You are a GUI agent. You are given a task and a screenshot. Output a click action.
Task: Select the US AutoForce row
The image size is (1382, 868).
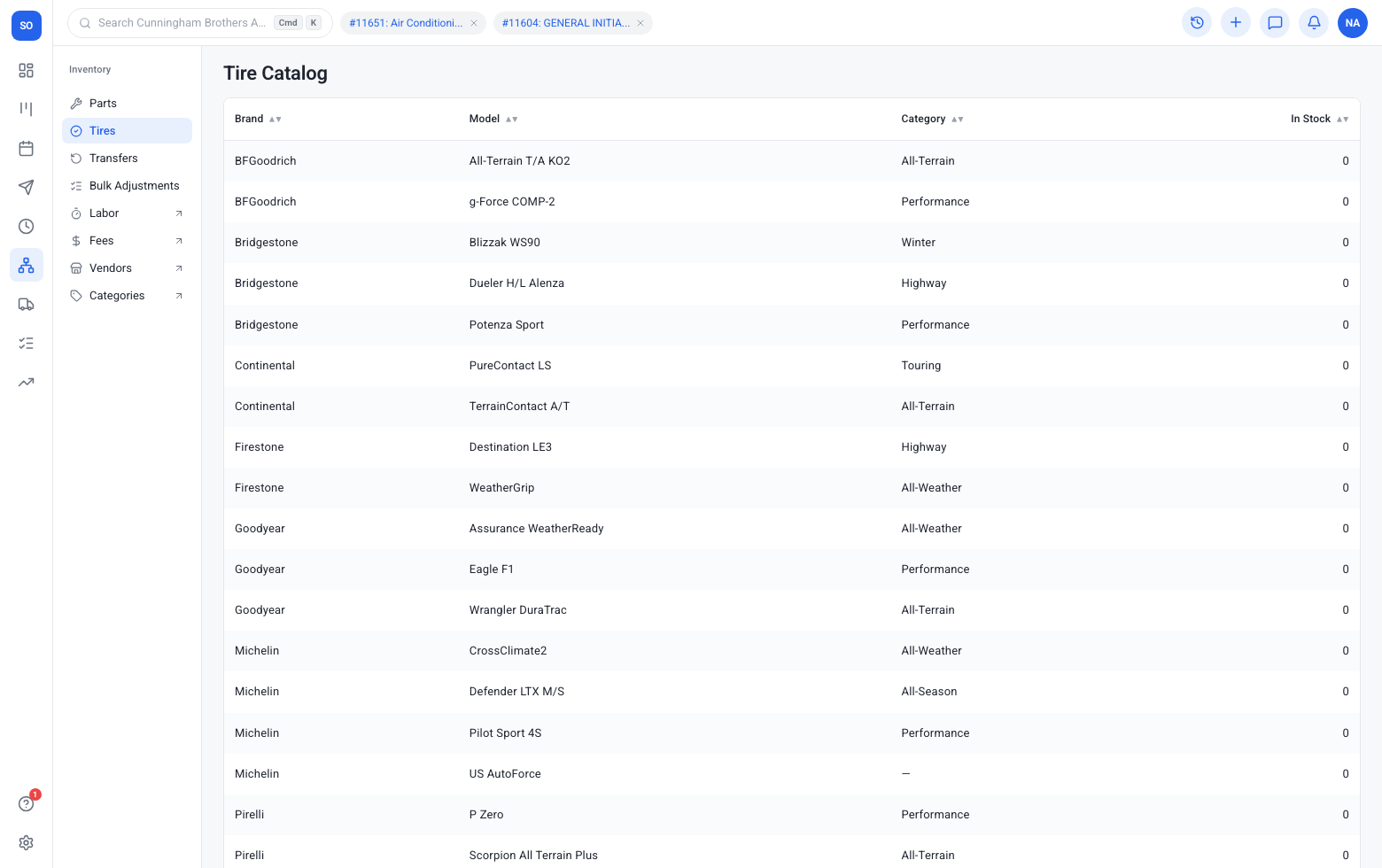[x=791, y=773]
